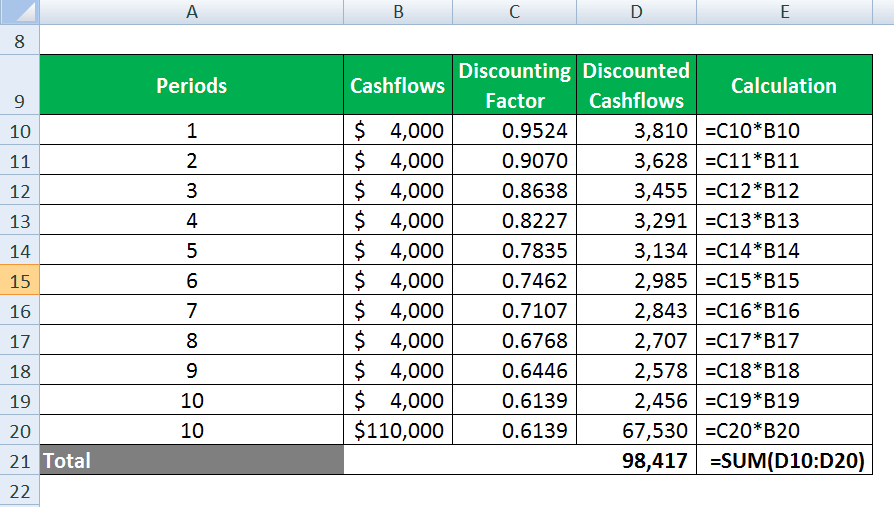
Task: Select column D header
Action: pyautogui.click(x=636, y=11)
